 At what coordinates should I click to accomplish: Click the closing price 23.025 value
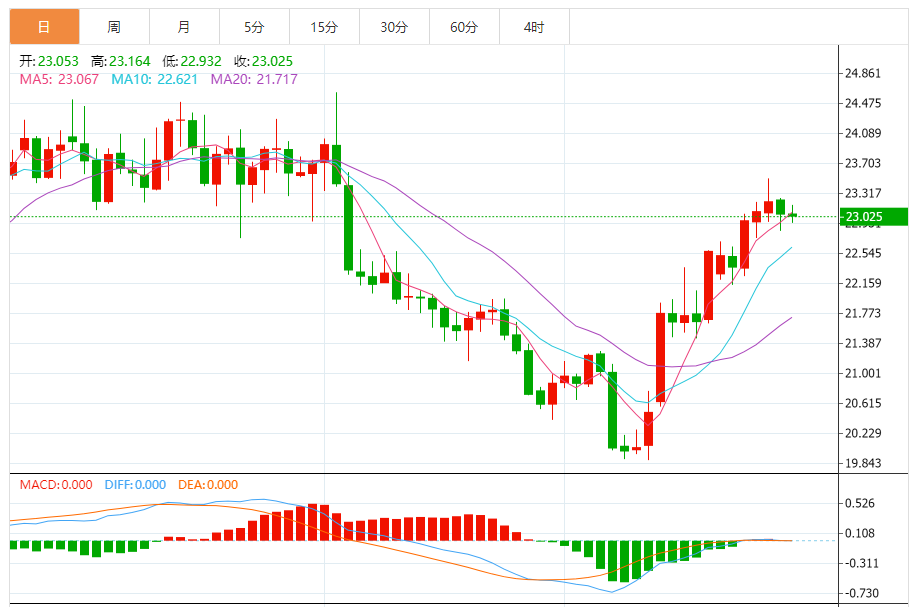coord(272,61)
